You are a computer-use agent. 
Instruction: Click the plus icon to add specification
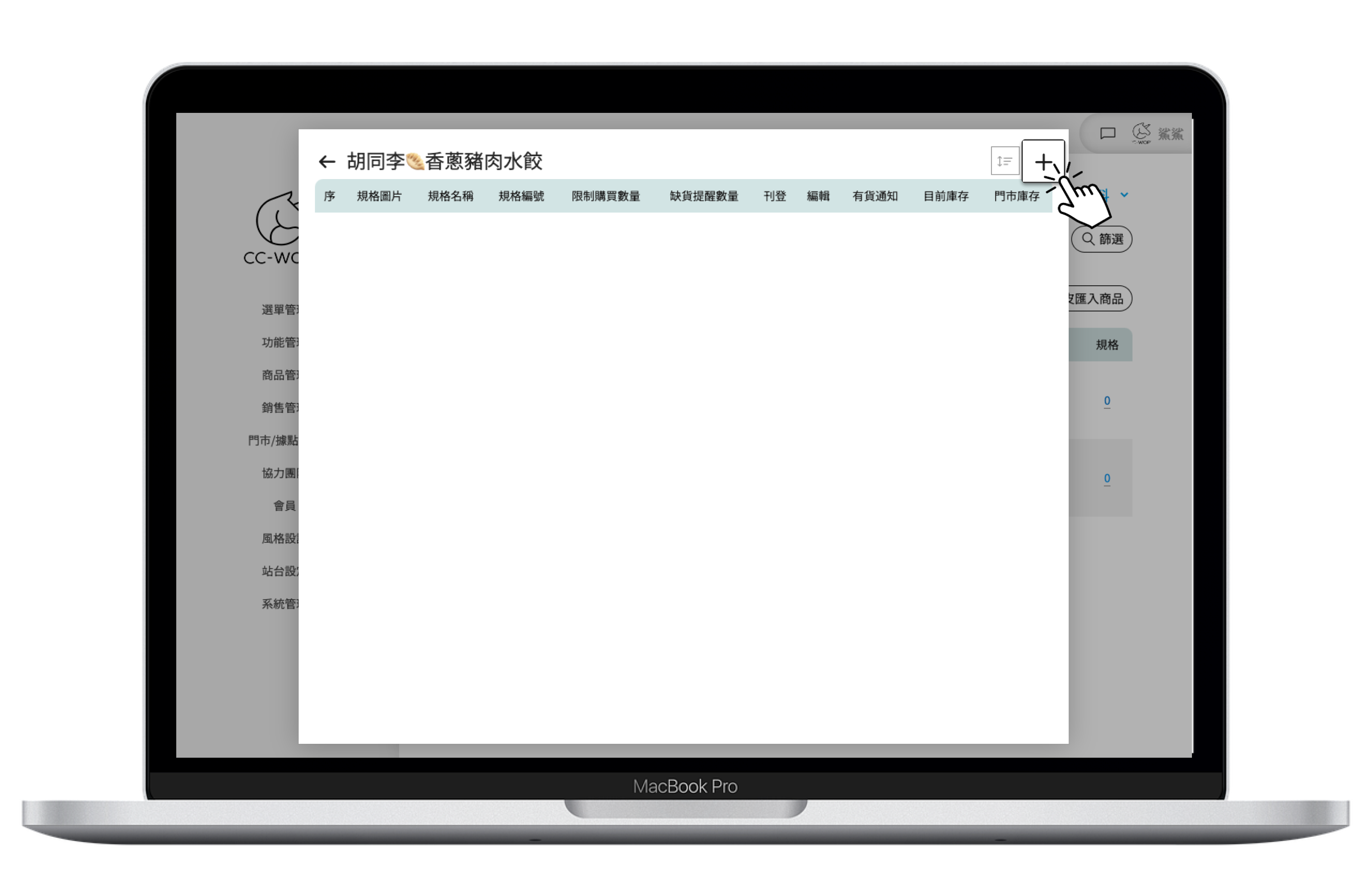(1043, 162)
